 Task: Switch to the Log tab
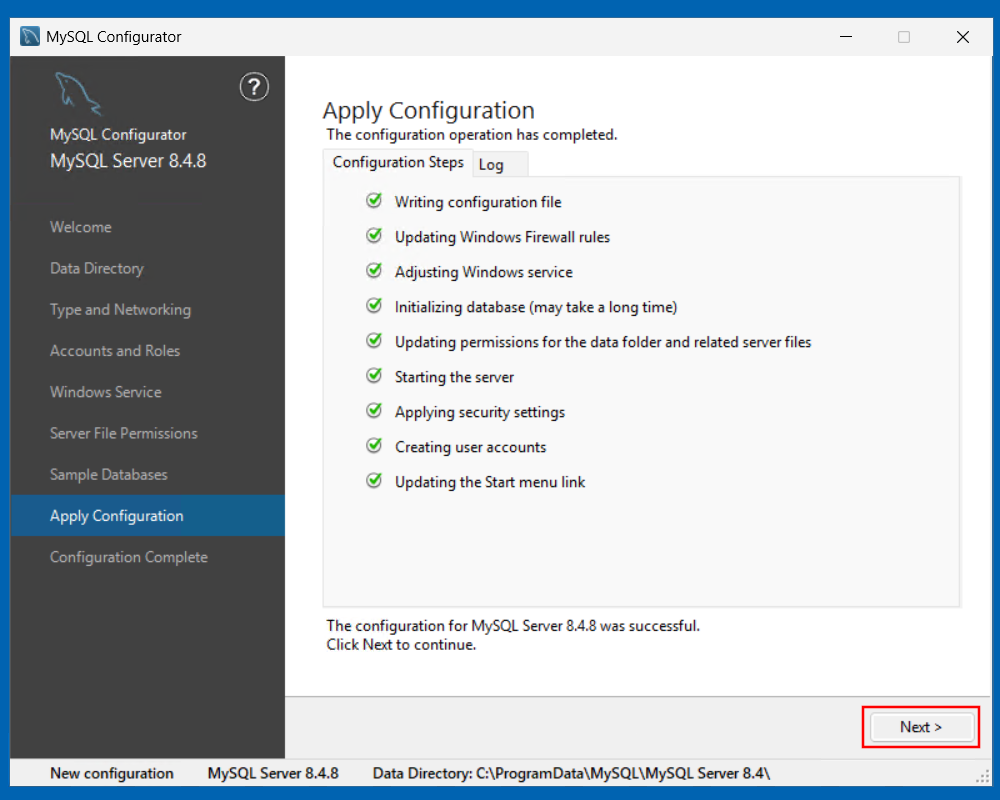(x=499, y=165)
